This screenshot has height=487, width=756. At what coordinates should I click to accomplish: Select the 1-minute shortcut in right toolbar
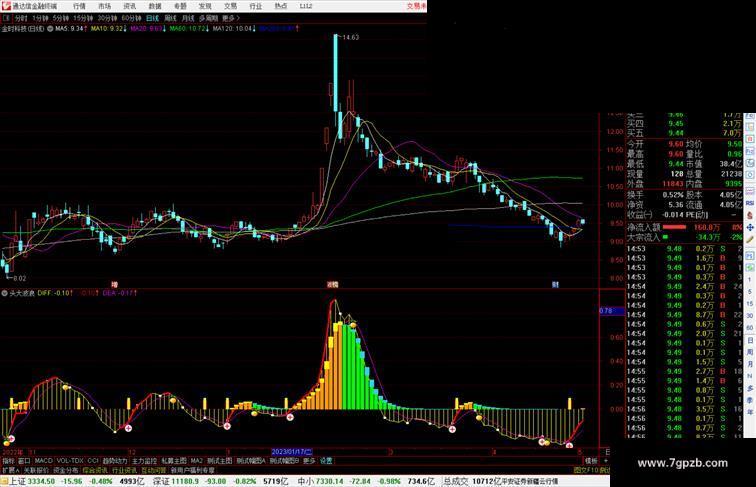click(x=750, y=280)
